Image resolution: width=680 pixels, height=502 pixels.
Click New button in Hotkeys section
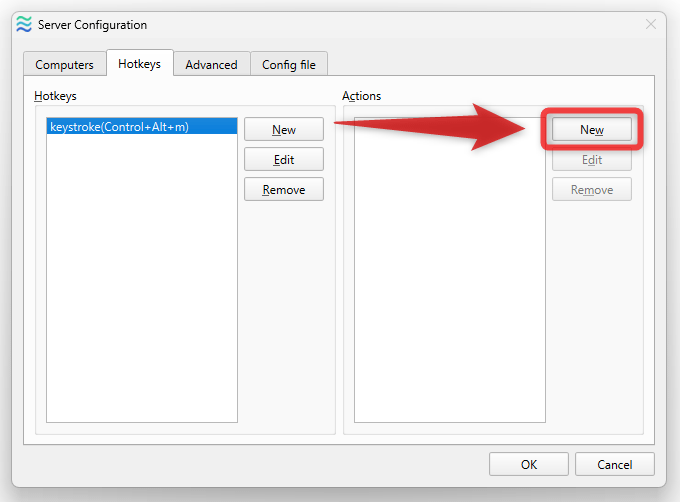pos(284,129)
